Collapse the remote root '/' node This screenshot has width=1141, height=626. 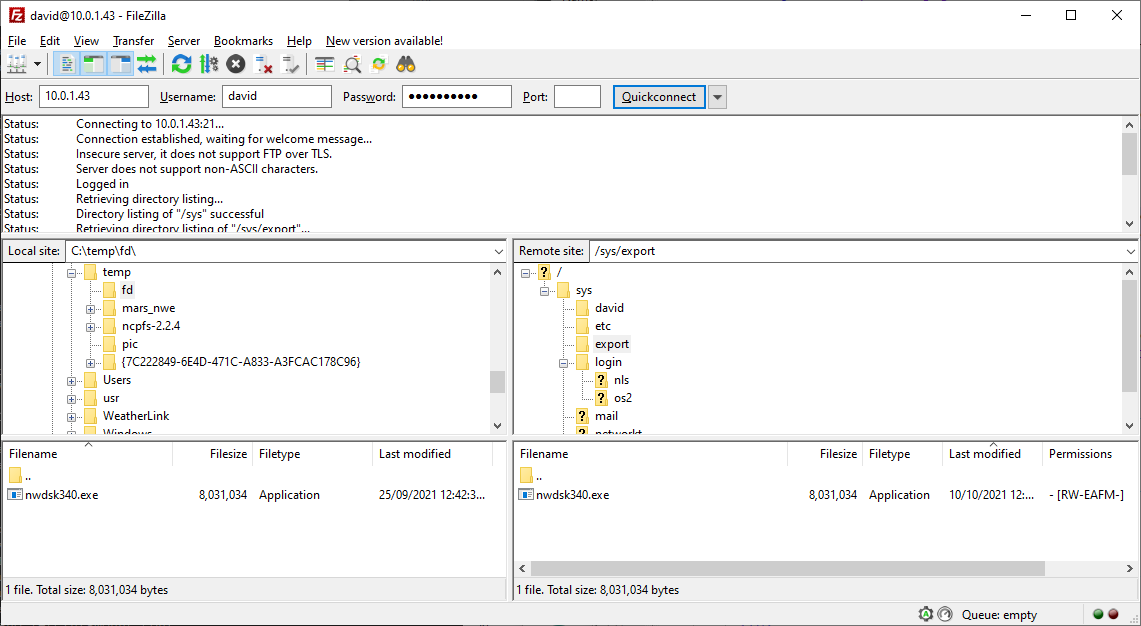point(525,273)
